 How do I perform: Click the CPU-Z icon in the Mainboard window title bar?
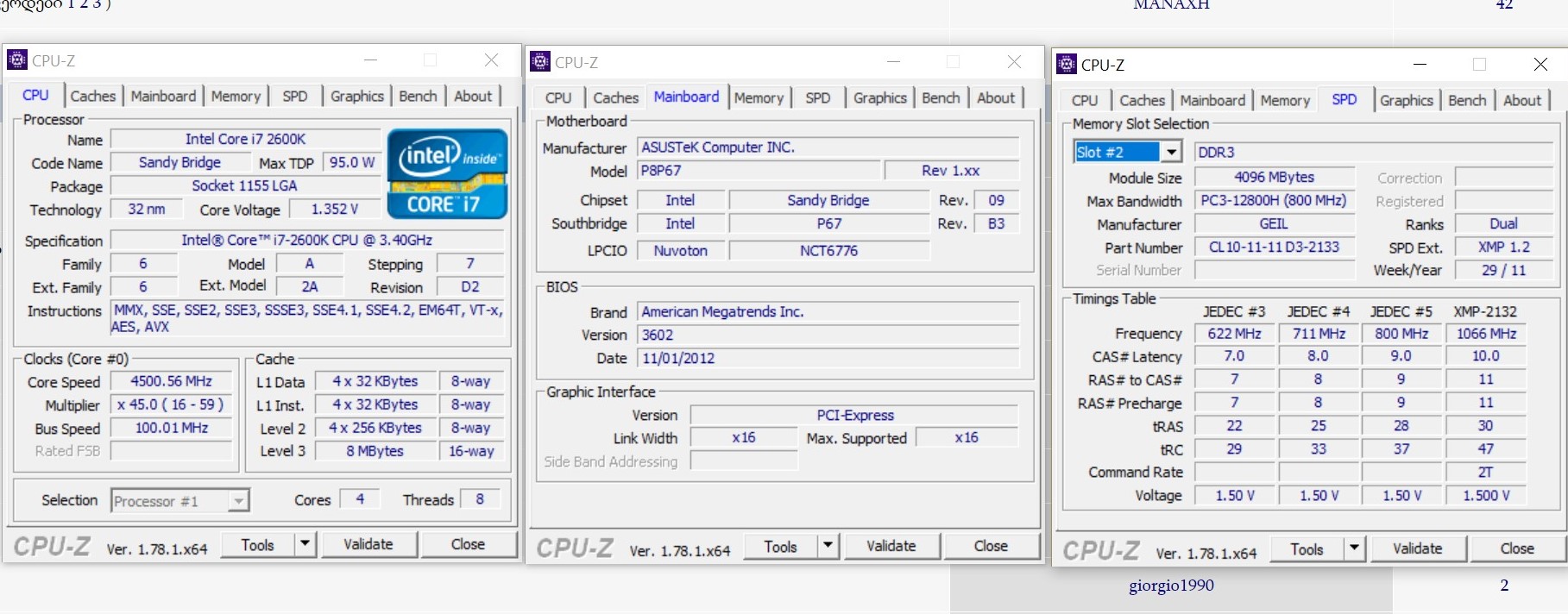(x=540, y=61)
